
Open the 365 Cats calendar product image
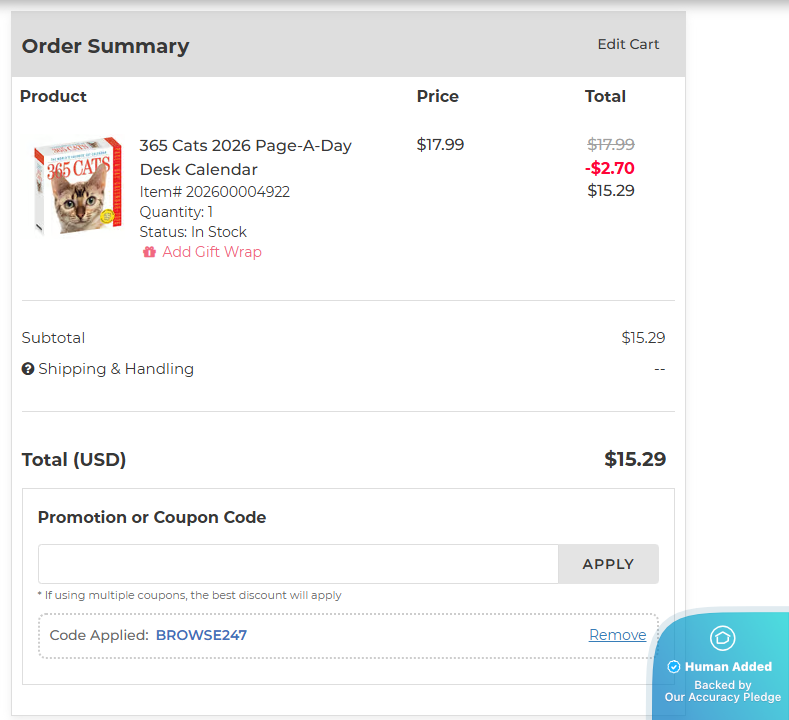tap(78, 187)
